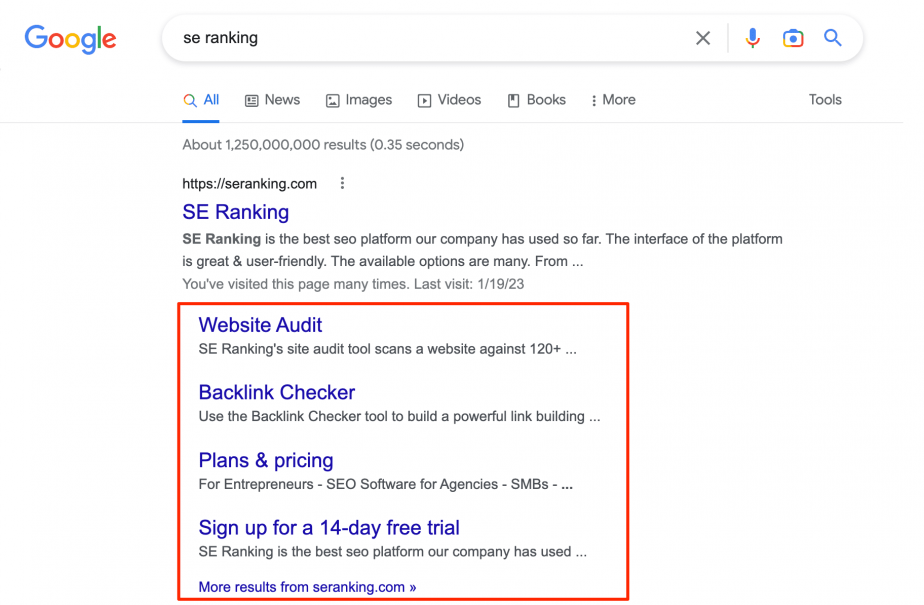
Task: Expand the More search categories dropdown
Action: (612, 100)
